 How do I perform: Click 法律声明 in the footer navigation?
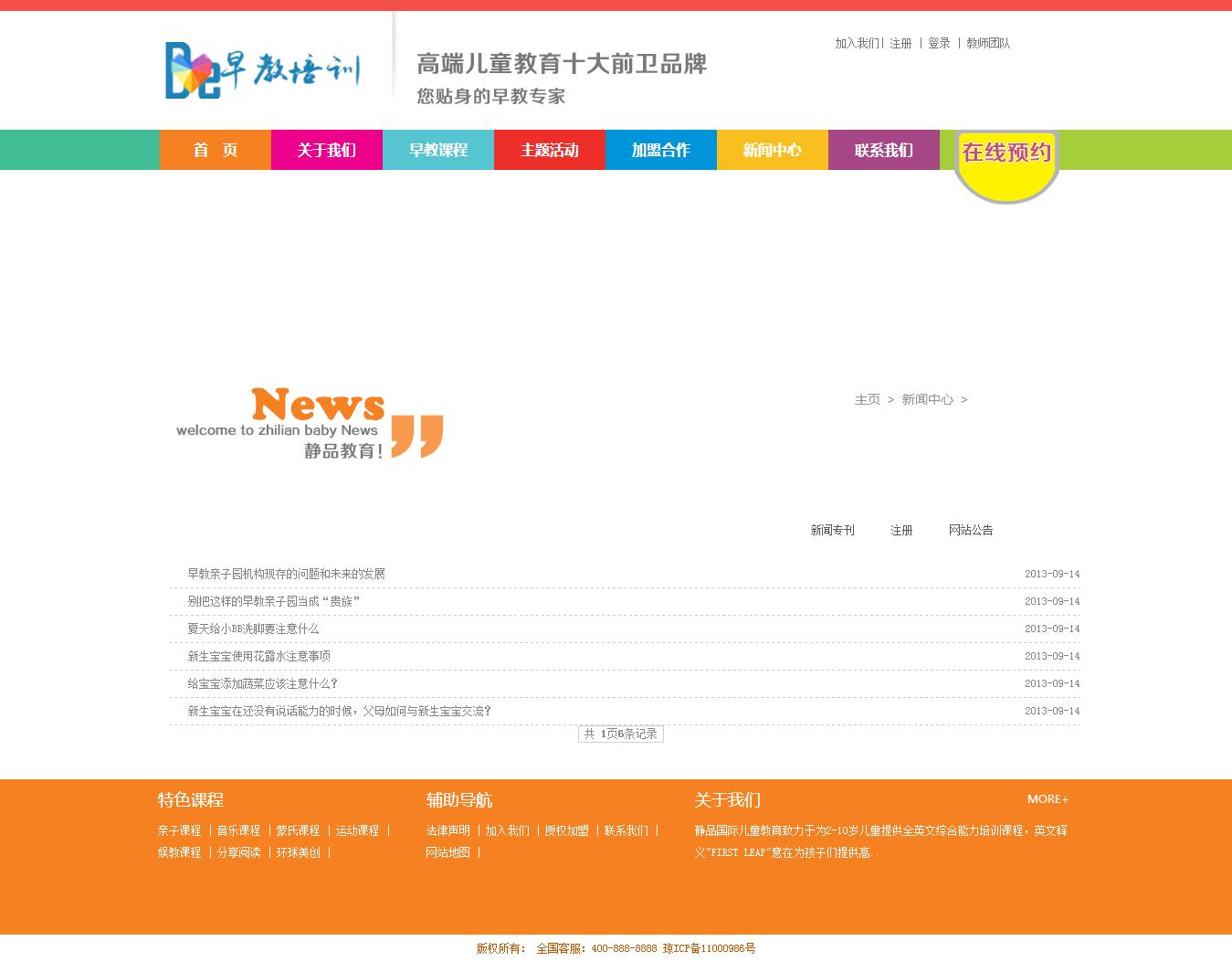(x=448, y=830)
